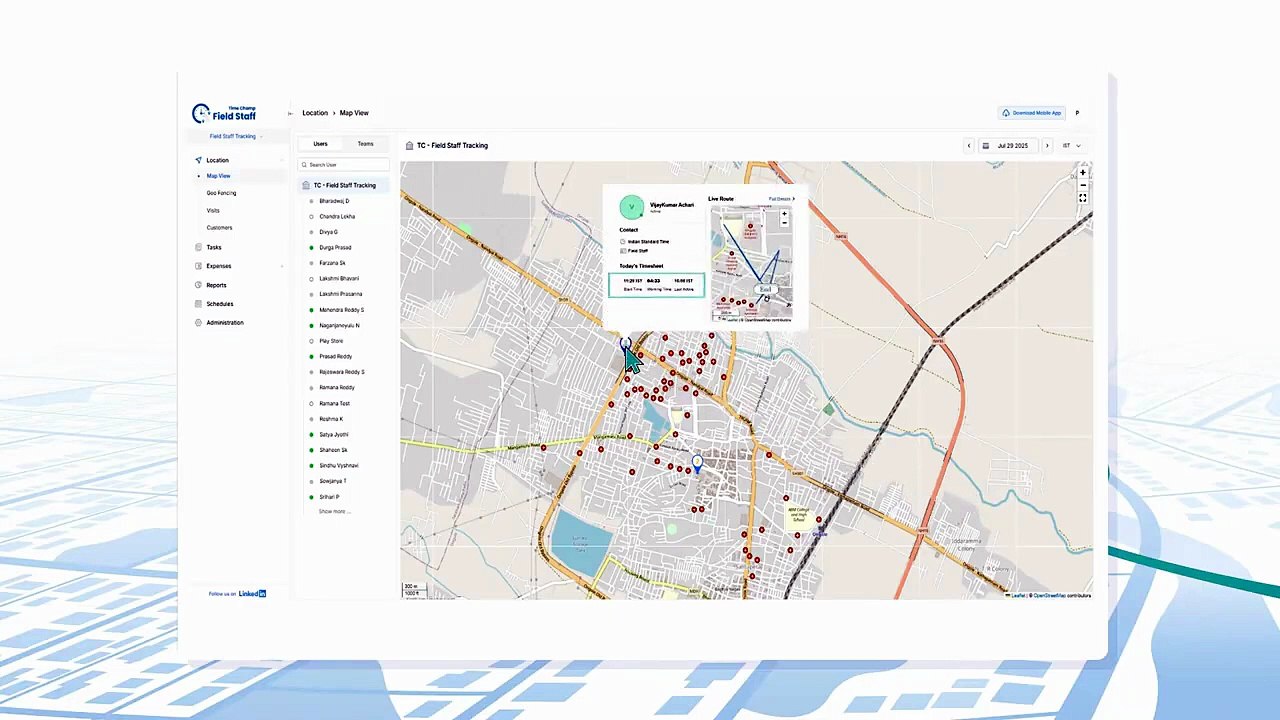Zoom out on Live Route mini map

[x=784, y=223]
